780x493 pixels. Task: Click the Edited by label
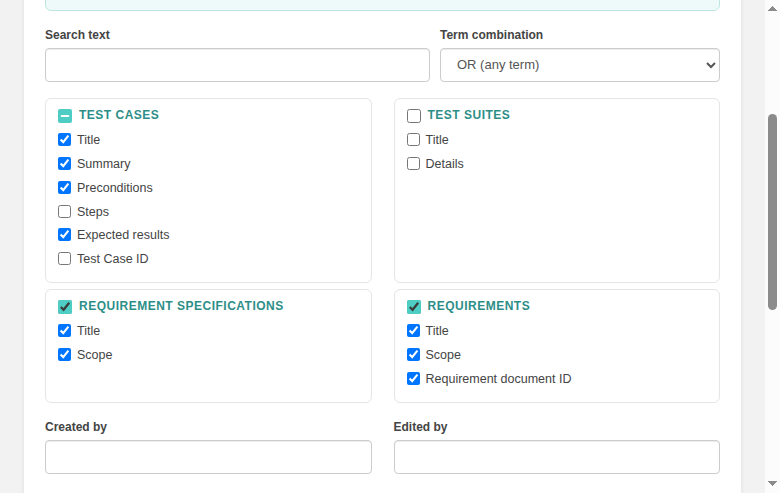pos(420,427)
